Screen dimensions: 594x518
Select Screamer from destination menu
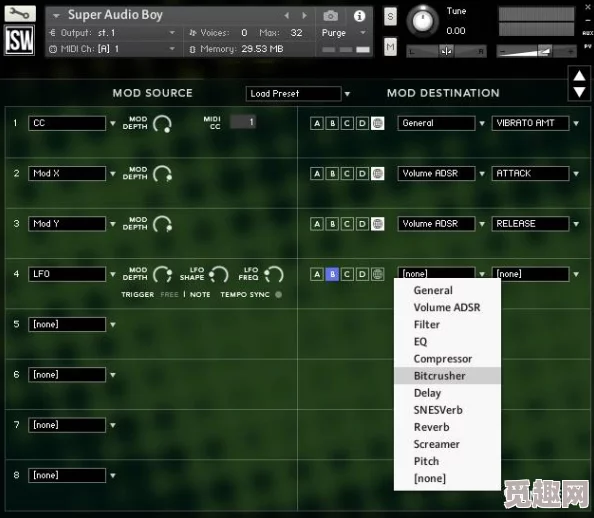click(447, 444)
